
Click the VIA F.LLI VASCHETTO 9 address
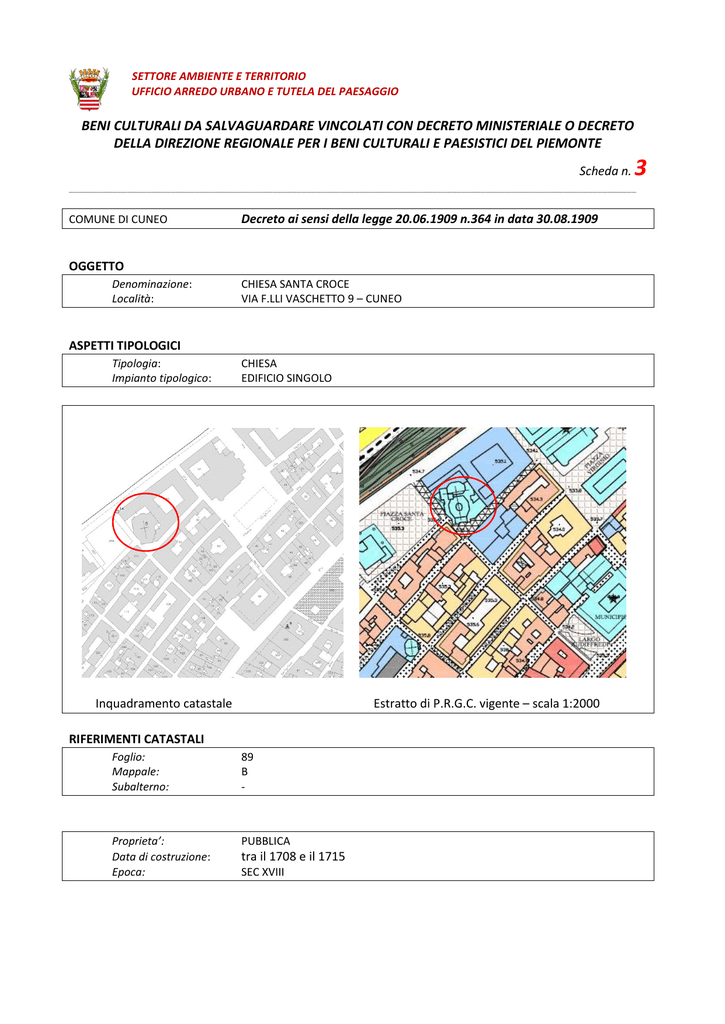(321, 298)
